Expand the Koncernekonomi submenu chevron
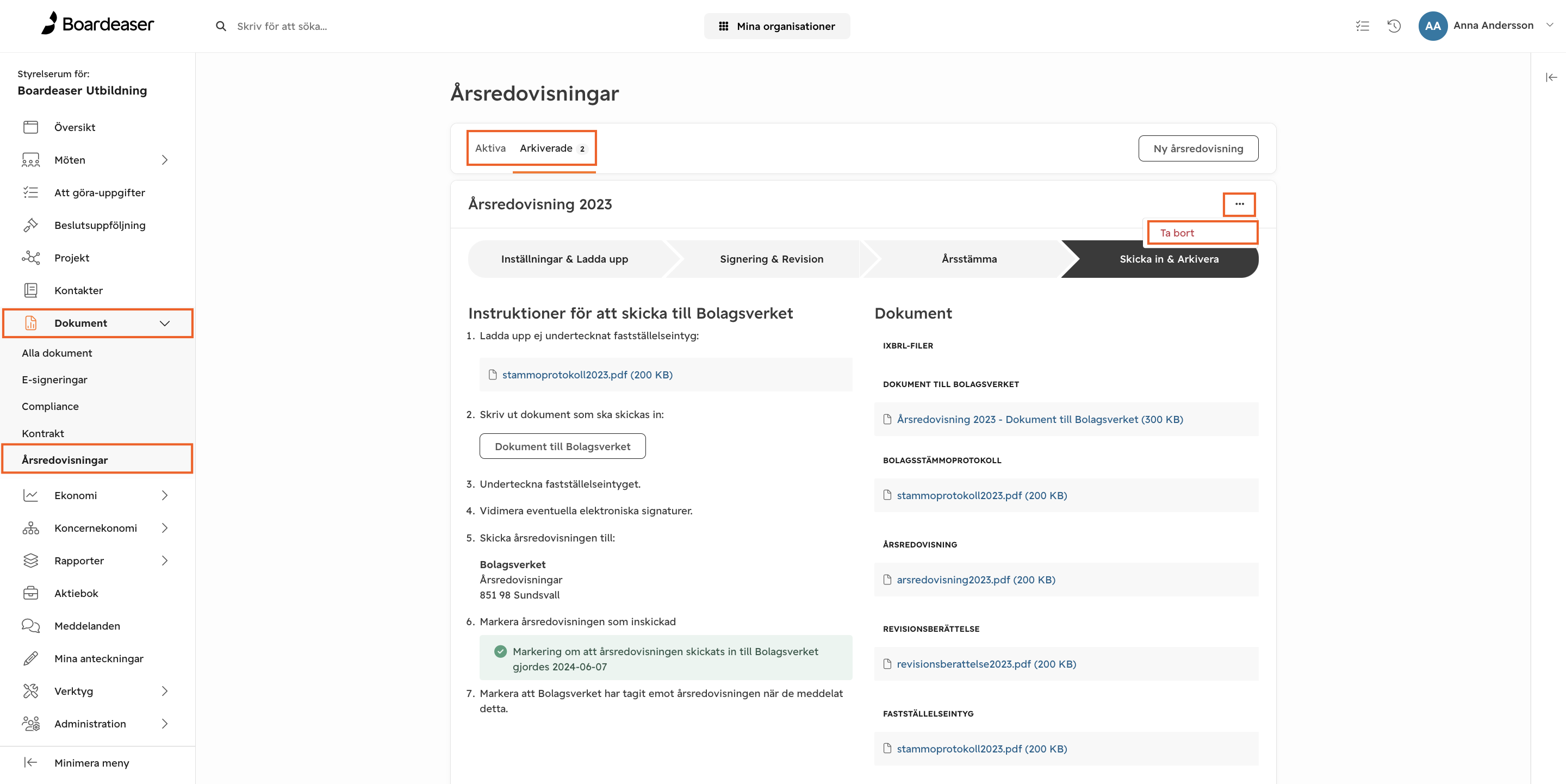 pos(165,528)
